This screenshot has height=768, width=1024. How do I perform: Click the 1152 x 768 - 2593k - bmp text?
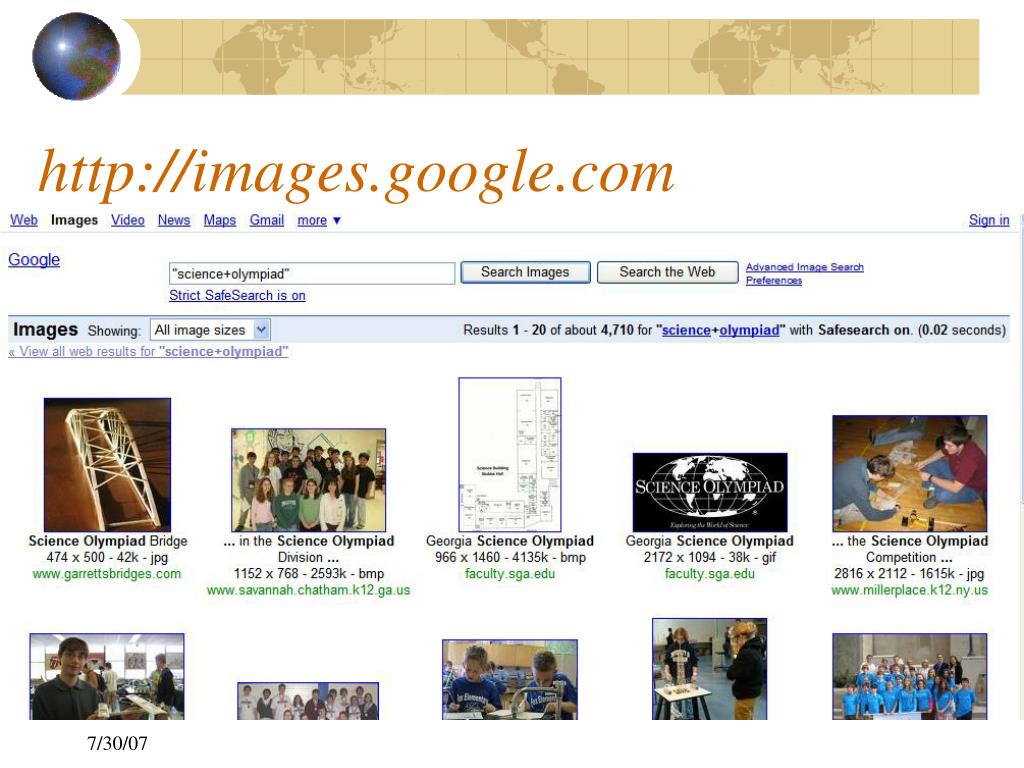point(309,573)
